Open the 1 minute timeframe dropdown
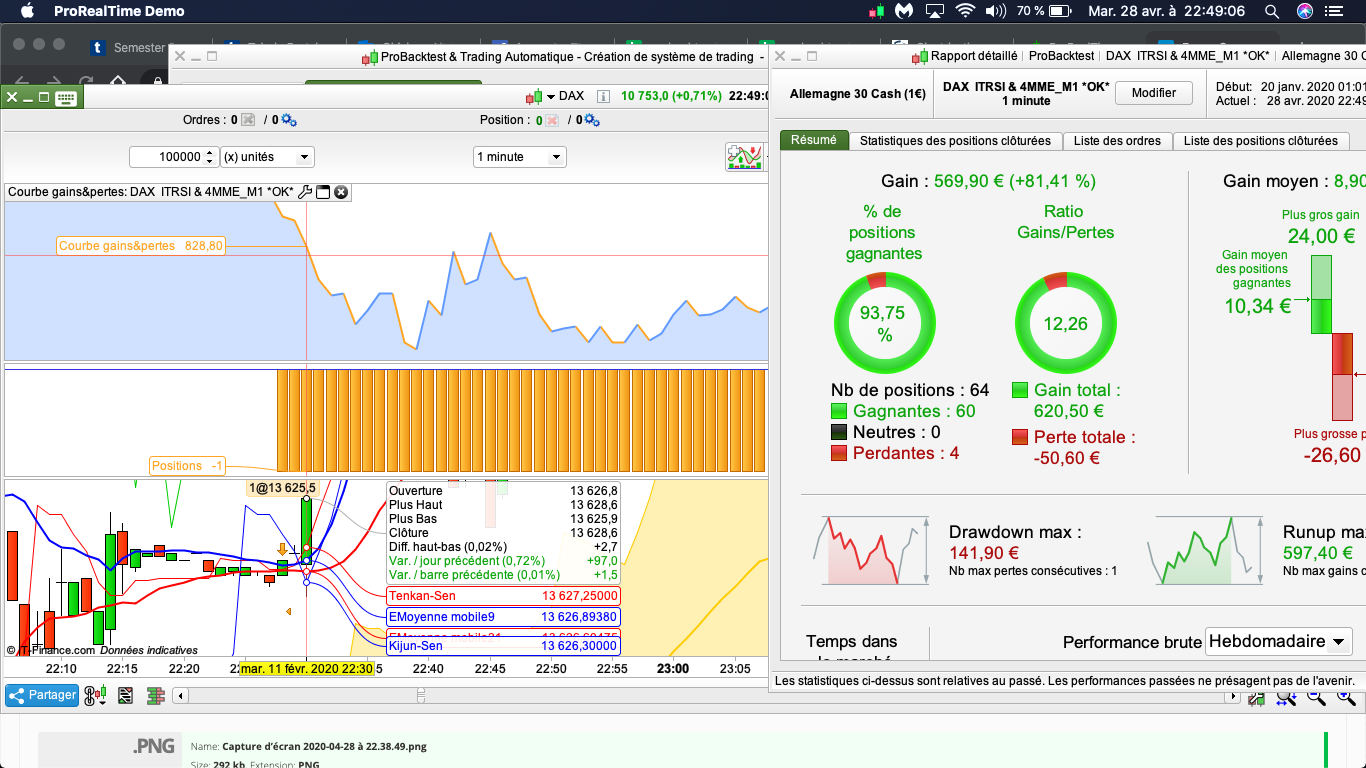This screenshot has width=1366, height=768. tap(520, 157)
